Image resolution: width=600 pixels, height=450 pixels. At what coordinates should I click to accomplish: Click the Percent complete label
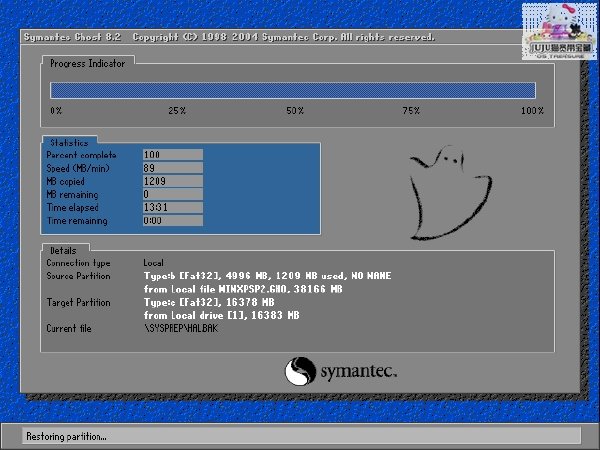[81, 155]
